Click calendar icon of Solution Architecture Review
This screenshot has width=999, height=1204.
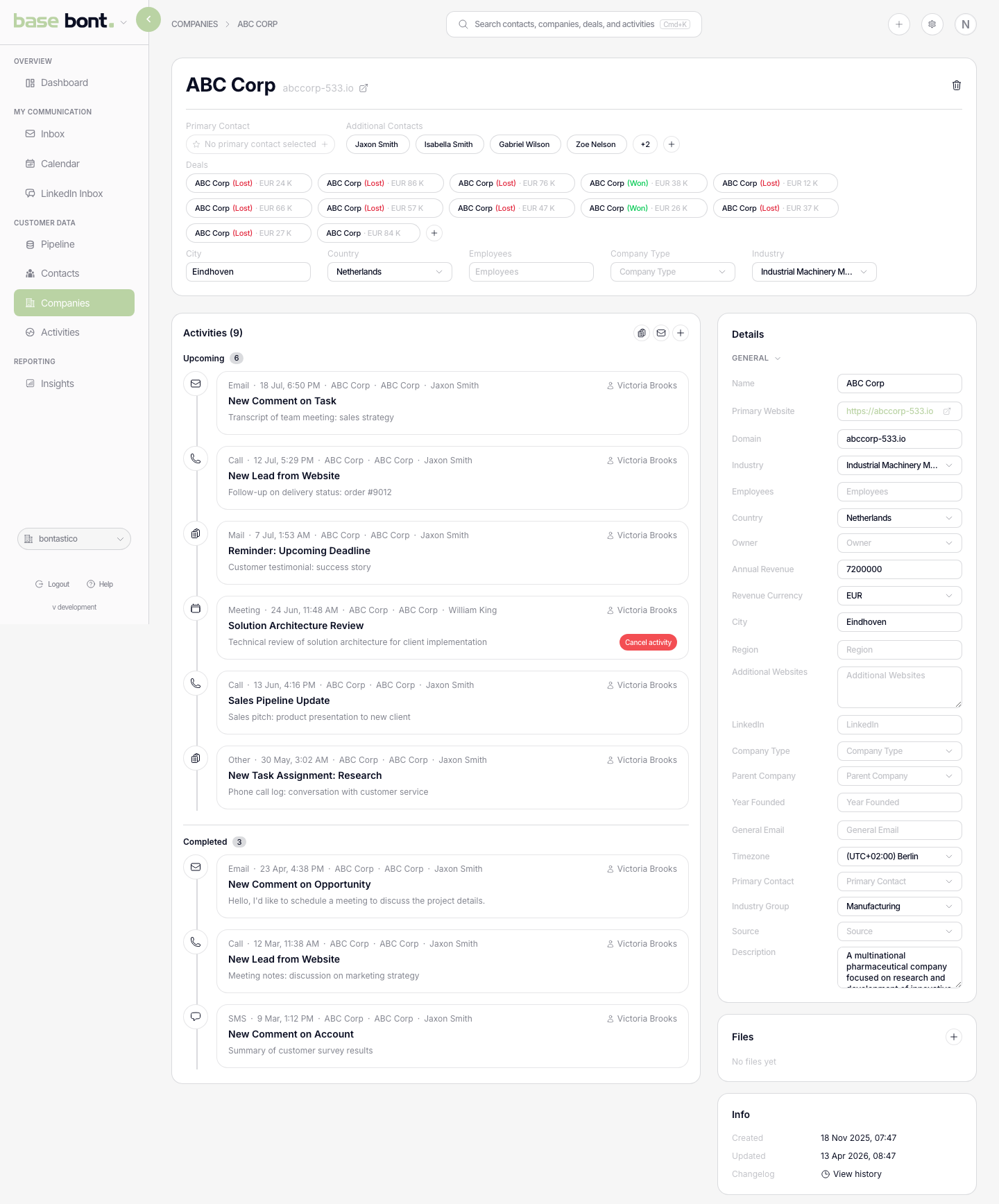pos(196,608)
